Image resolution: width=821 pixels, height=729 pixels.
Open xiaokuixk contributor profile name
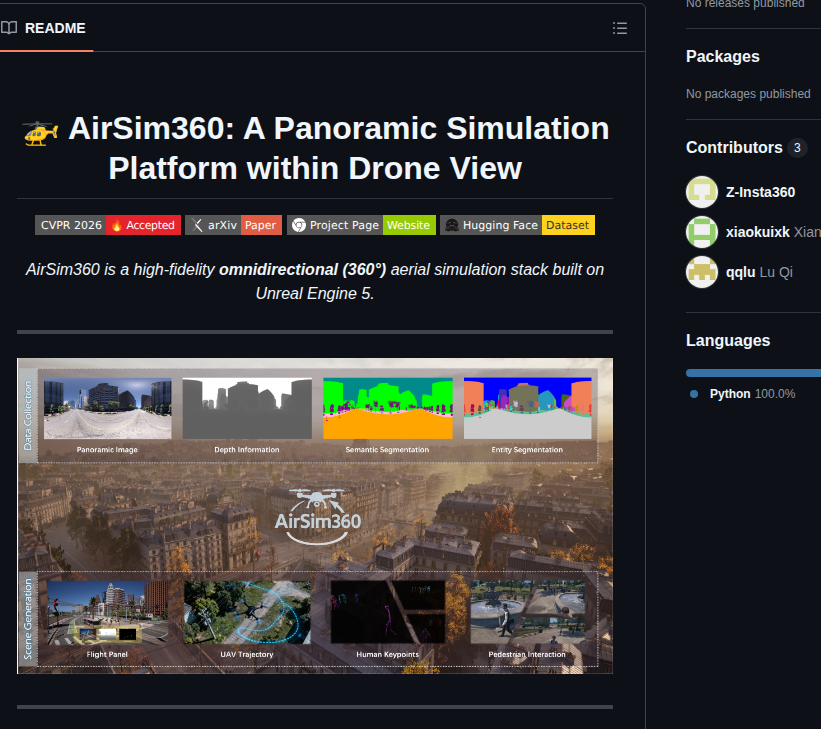coord(758,232)
